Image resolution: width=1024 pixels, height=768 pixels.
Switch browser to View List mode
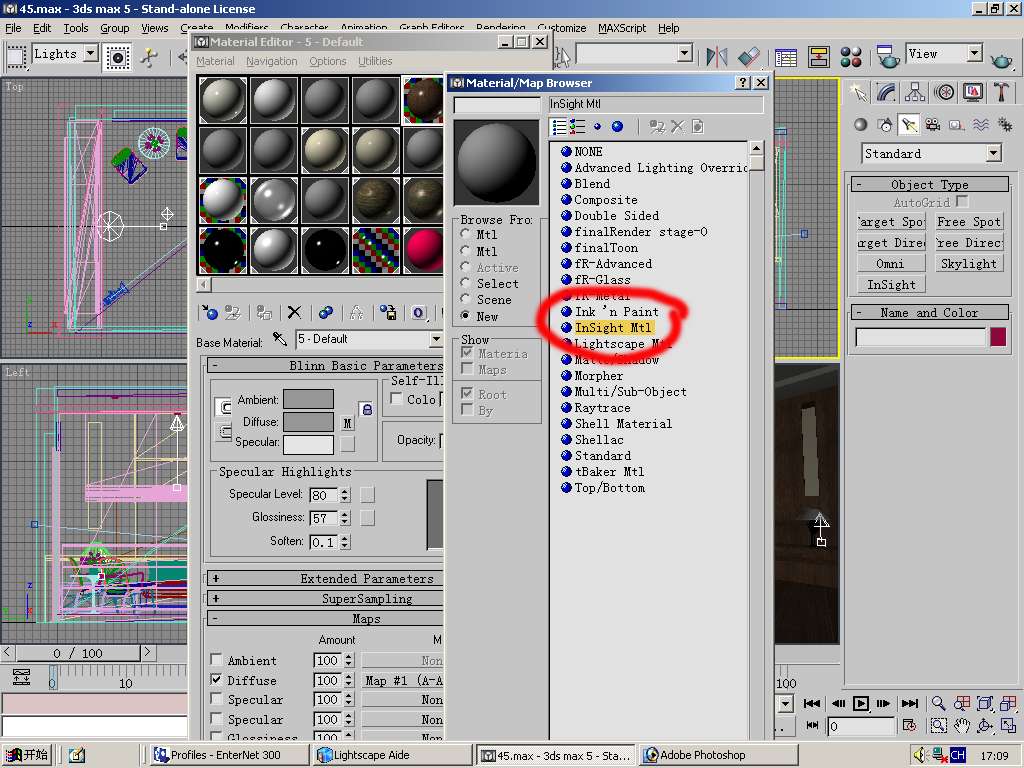559,127
